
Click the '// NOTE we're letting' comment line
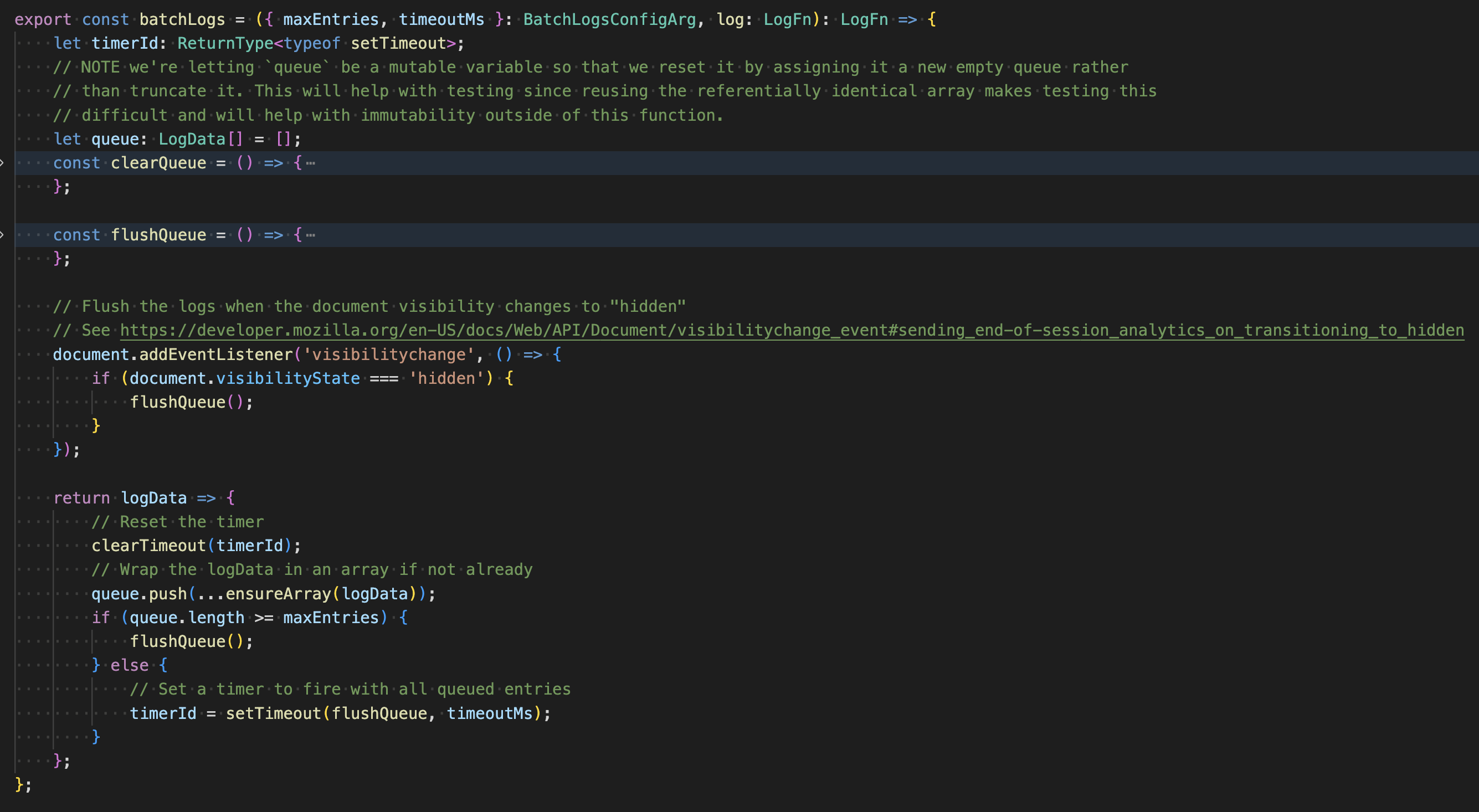(590, 67)
